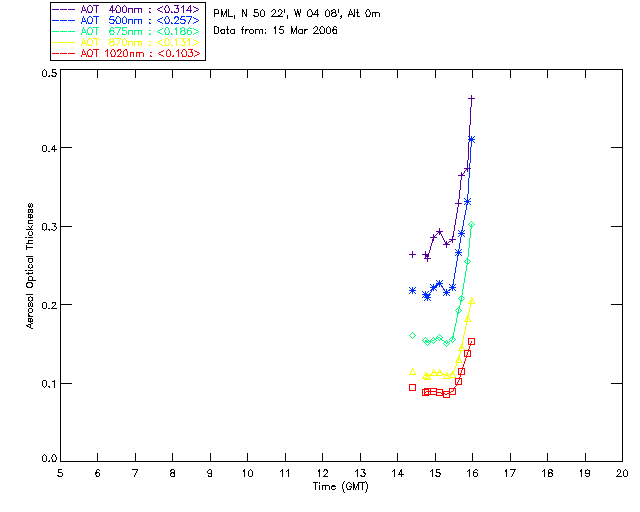The width and height of the screenshot is (640, 512).
Task: Select the red dashed line sample in legend
Action: [x=64, y=53]
